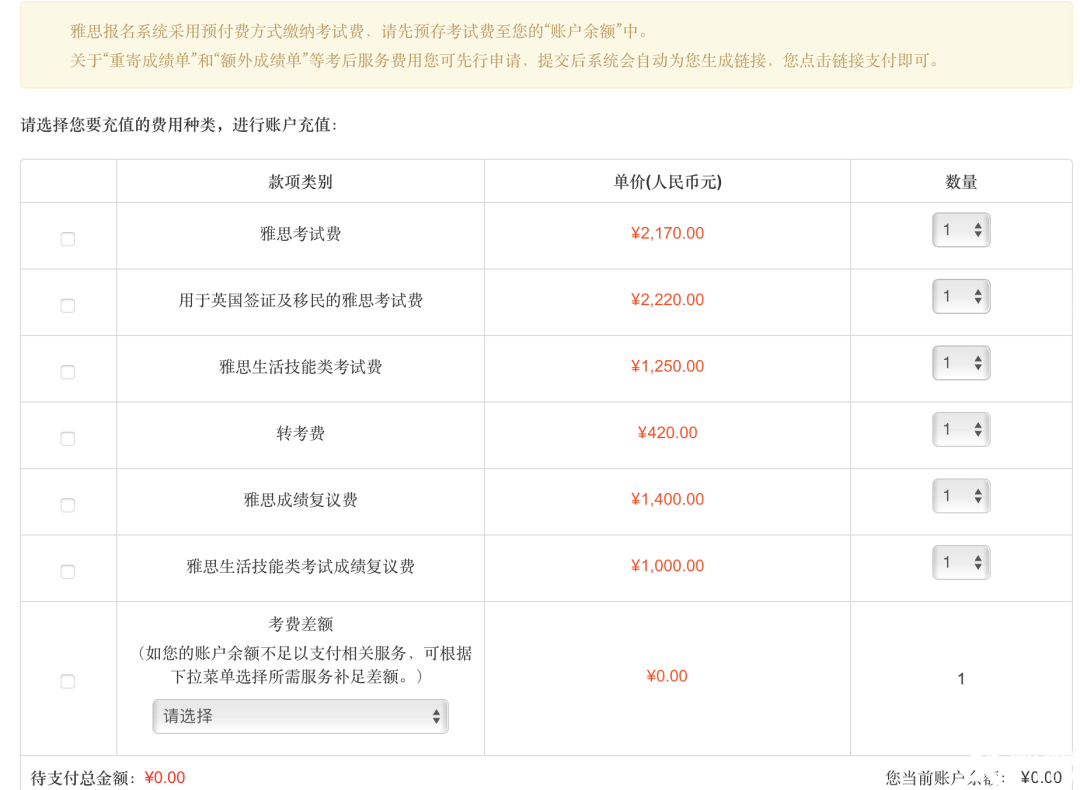This screenshot has height=790, width=1080.
Task: Select the 考费差额 checkbox
Action: 68,681
